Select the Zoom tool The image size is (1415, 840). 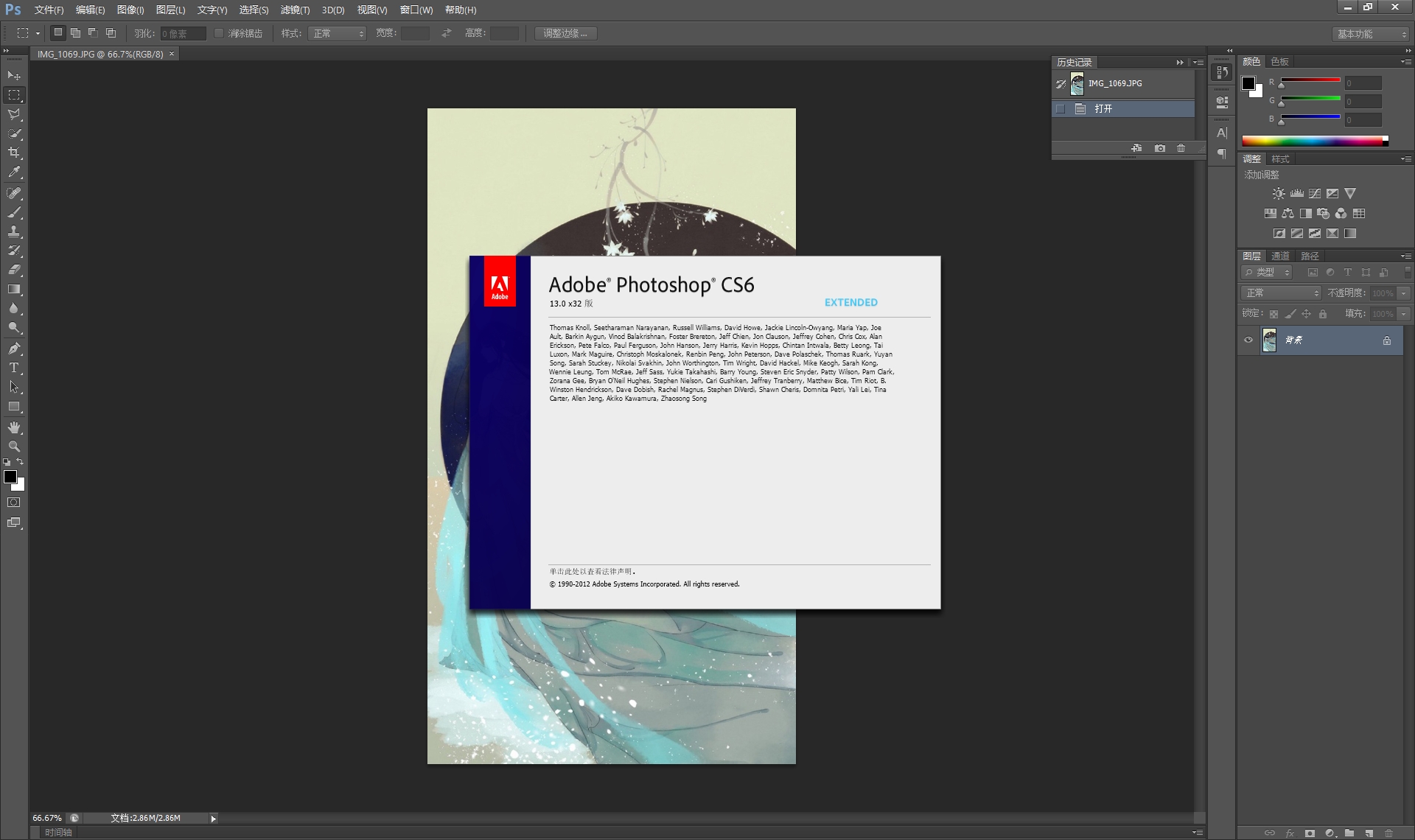14,447
